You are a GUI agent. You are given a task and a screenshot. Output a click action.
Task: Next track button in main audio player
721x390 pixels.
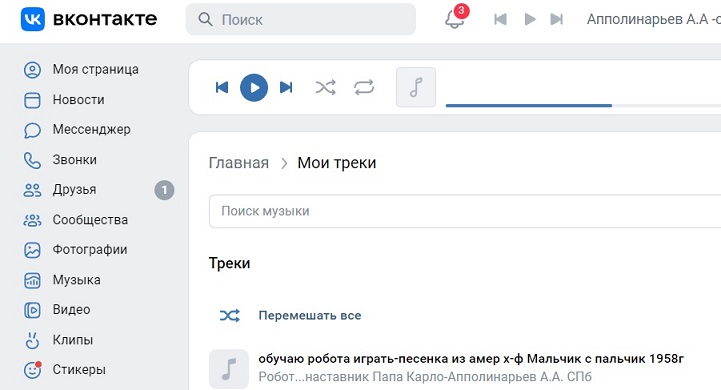pyautogui.click(x=286, y=87)
